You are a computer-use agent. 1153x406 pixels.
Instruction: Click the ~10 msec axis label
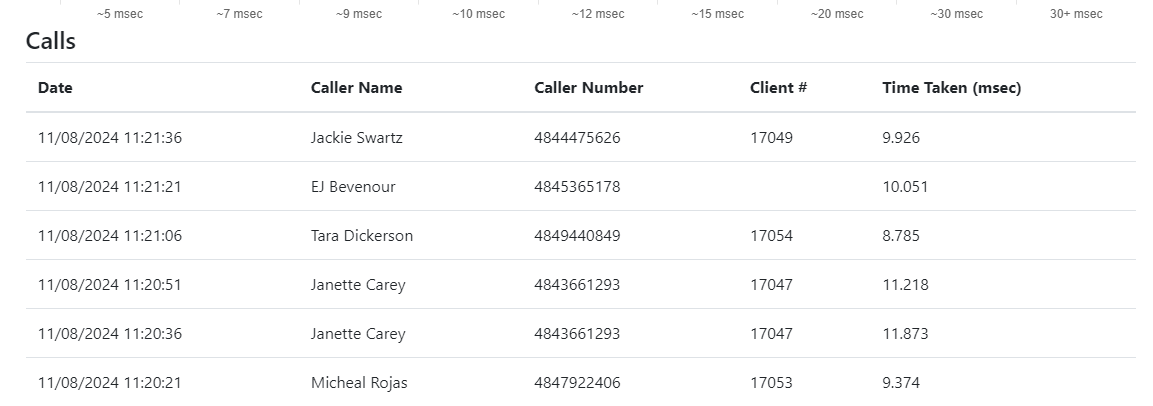(478, 14)
